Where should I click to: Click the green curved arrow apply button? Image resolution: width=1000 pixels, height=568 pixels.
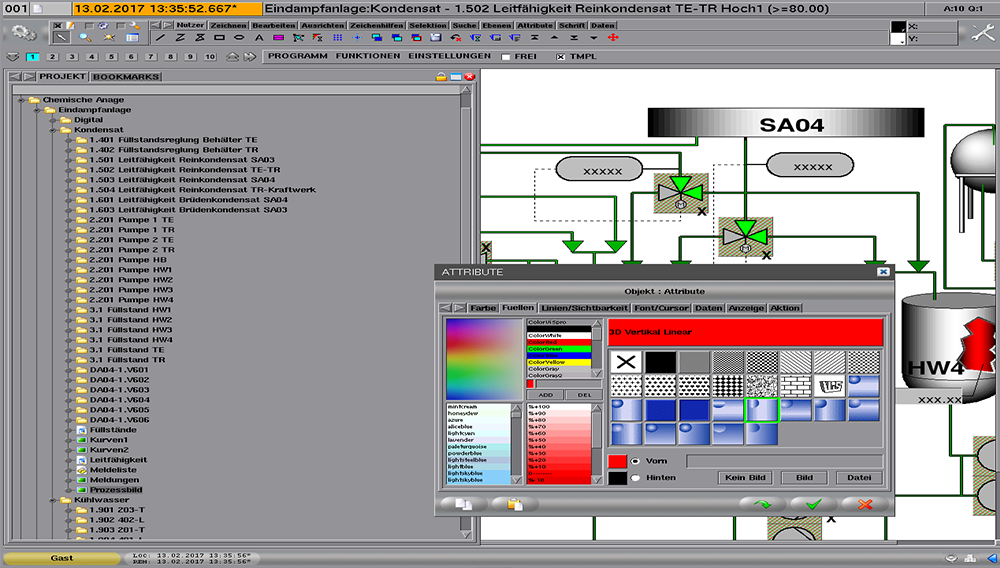pyautogui.click(x=762, y=504)
